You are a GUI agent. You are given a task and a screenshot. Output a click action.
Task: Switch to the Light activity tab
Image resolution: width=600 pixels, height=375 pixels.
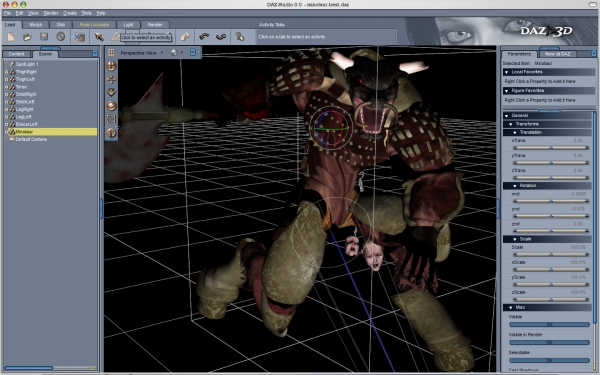coord(129,24)
